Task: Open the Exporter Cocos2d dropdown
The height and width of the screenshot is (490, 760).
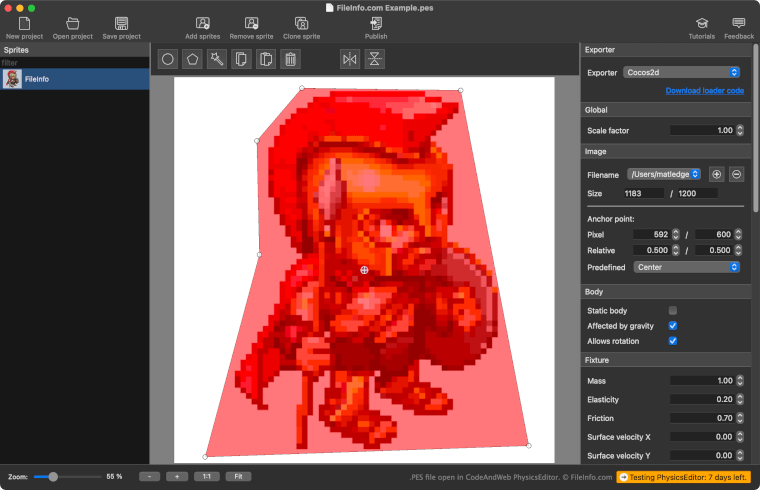Action: (680, 72)
